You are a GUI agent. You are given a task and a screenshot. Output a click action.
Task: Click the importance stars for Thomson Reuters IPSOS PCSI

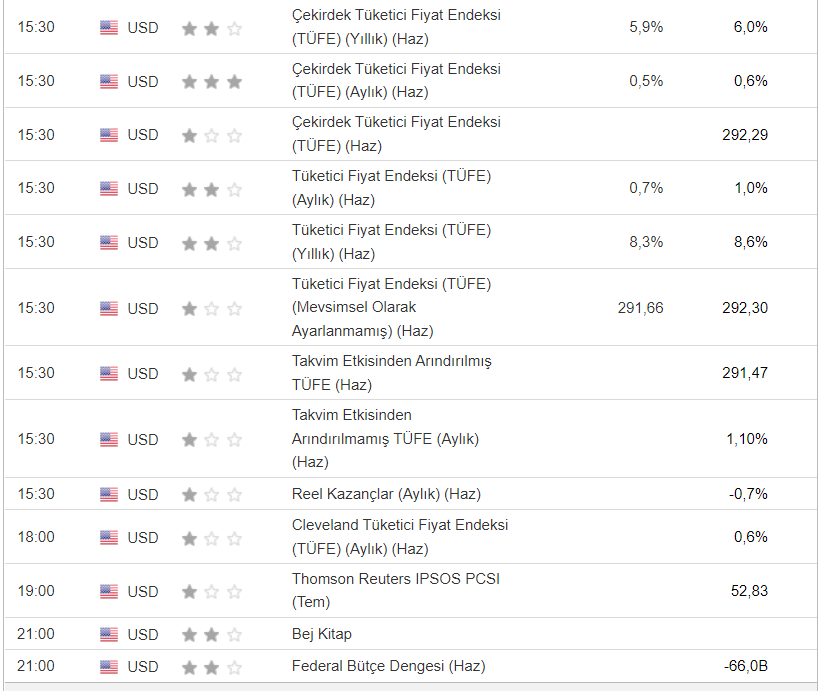click(212, 591)
